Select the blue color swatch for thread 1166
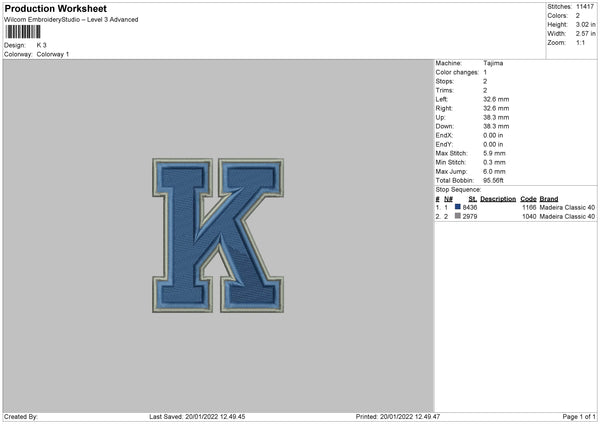This screenshot has width=600, height=424. 458,207
